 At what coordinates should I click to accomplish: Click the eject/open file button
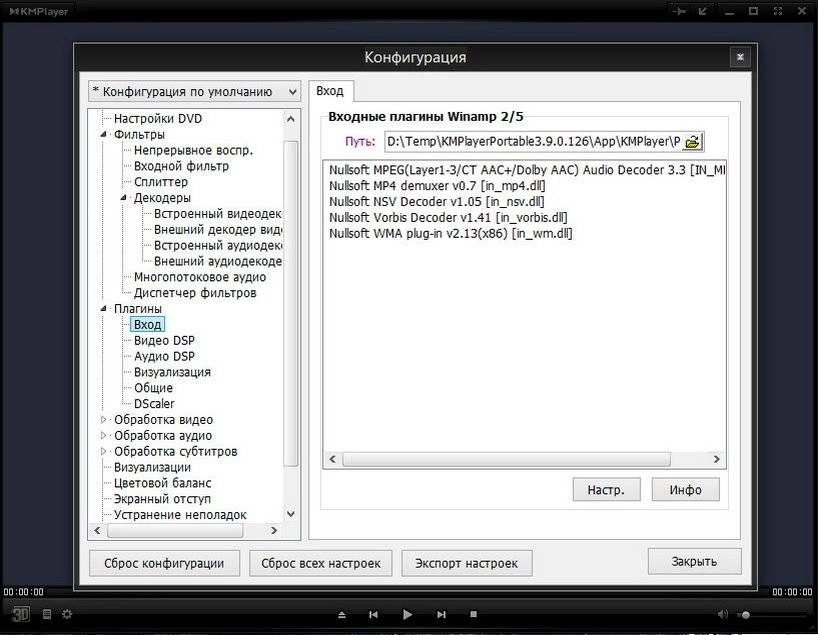[x=342, y=615]
